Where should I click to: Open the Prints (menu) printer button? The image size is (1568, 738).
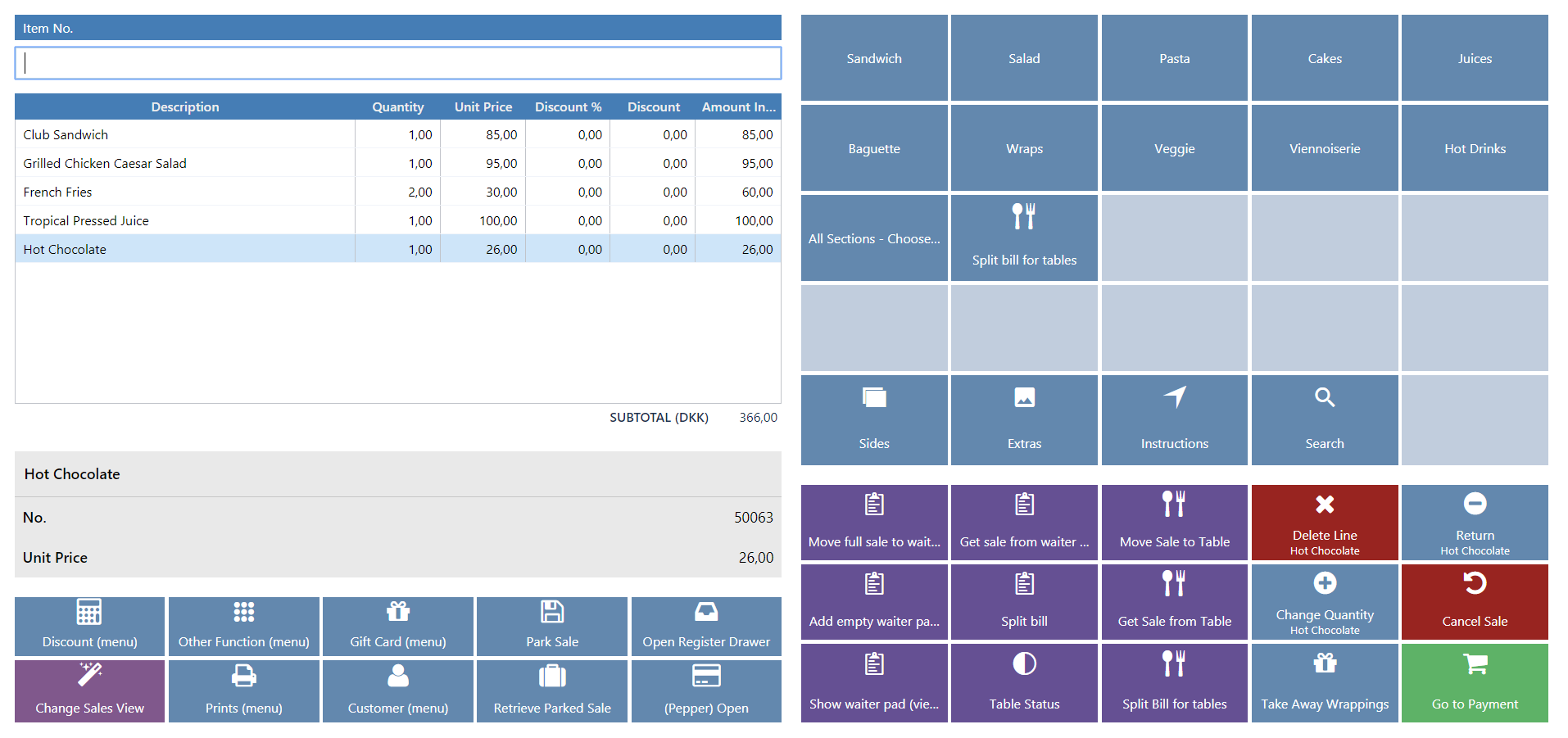coord(243,691)
